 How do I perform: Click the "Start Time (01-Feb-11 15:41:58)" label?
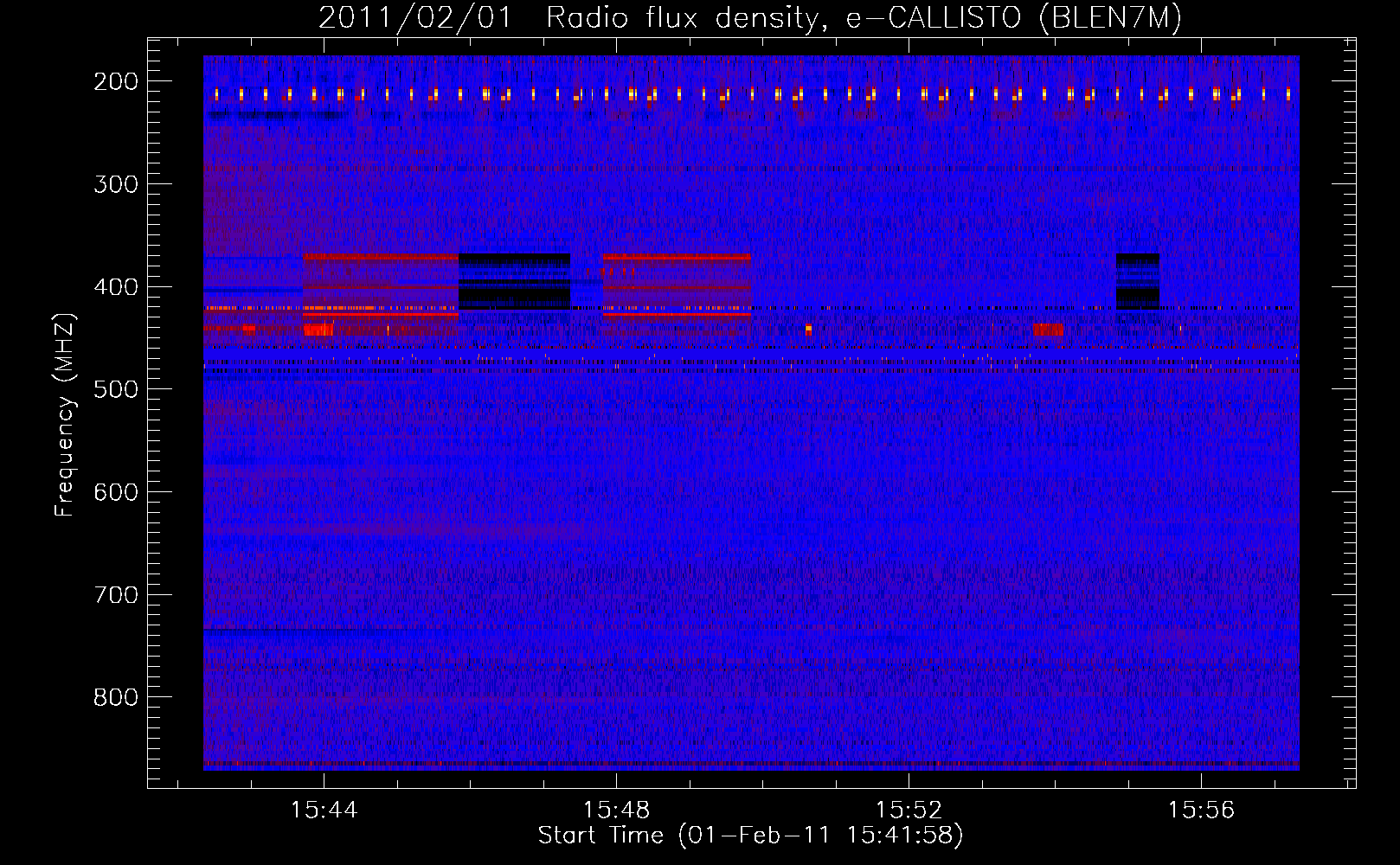pos(750,836)
